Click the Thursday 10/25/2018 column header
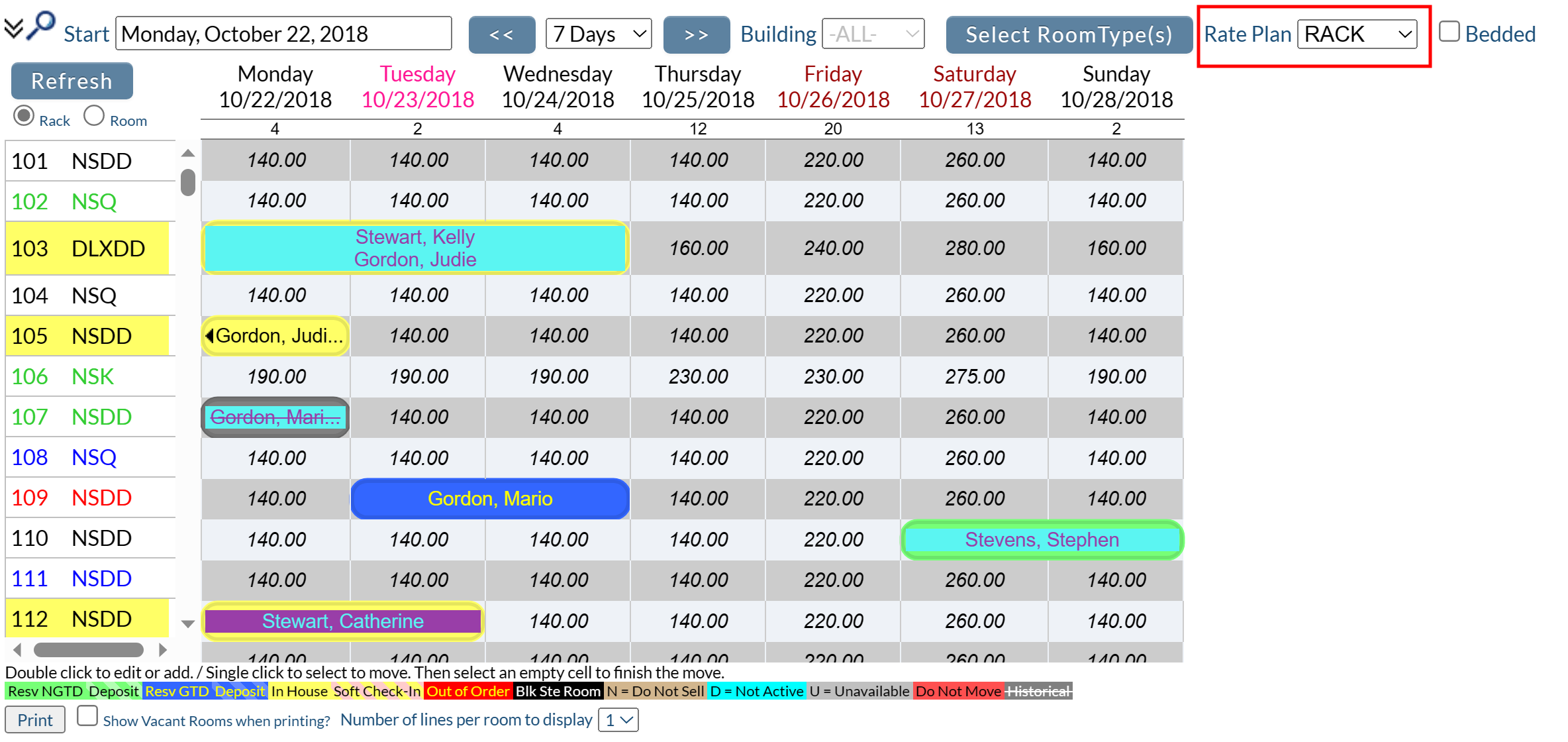Viewport: 1568px width, 742px height. point(698,87)
